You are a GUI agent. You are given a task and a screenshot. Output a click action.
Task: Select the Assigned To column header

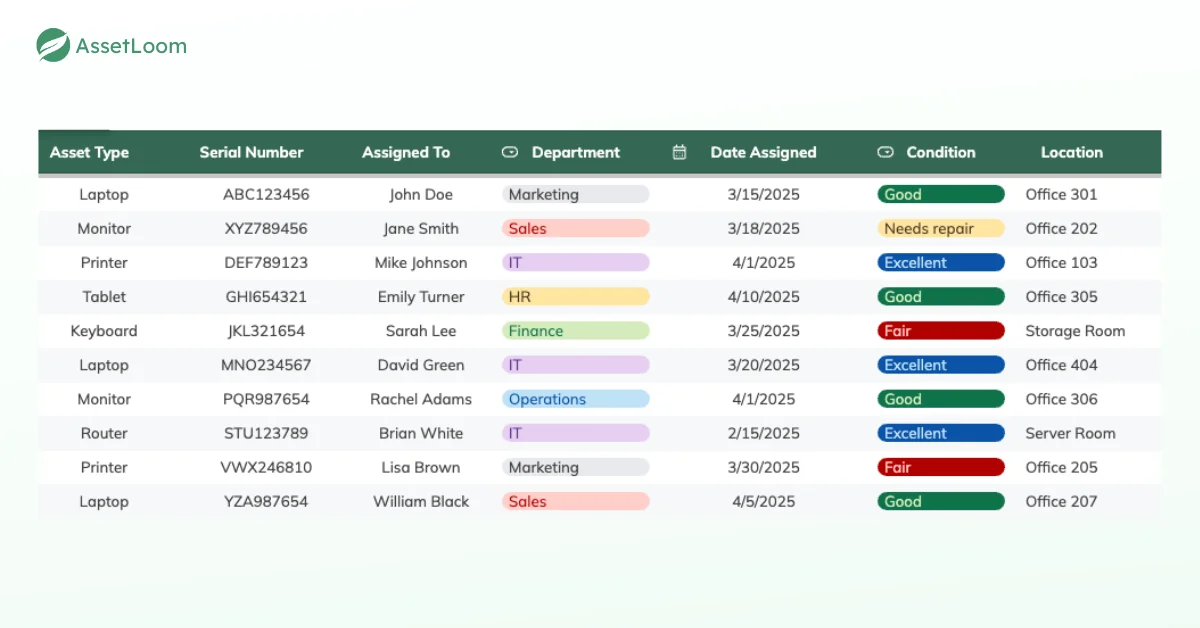point(406,153)
